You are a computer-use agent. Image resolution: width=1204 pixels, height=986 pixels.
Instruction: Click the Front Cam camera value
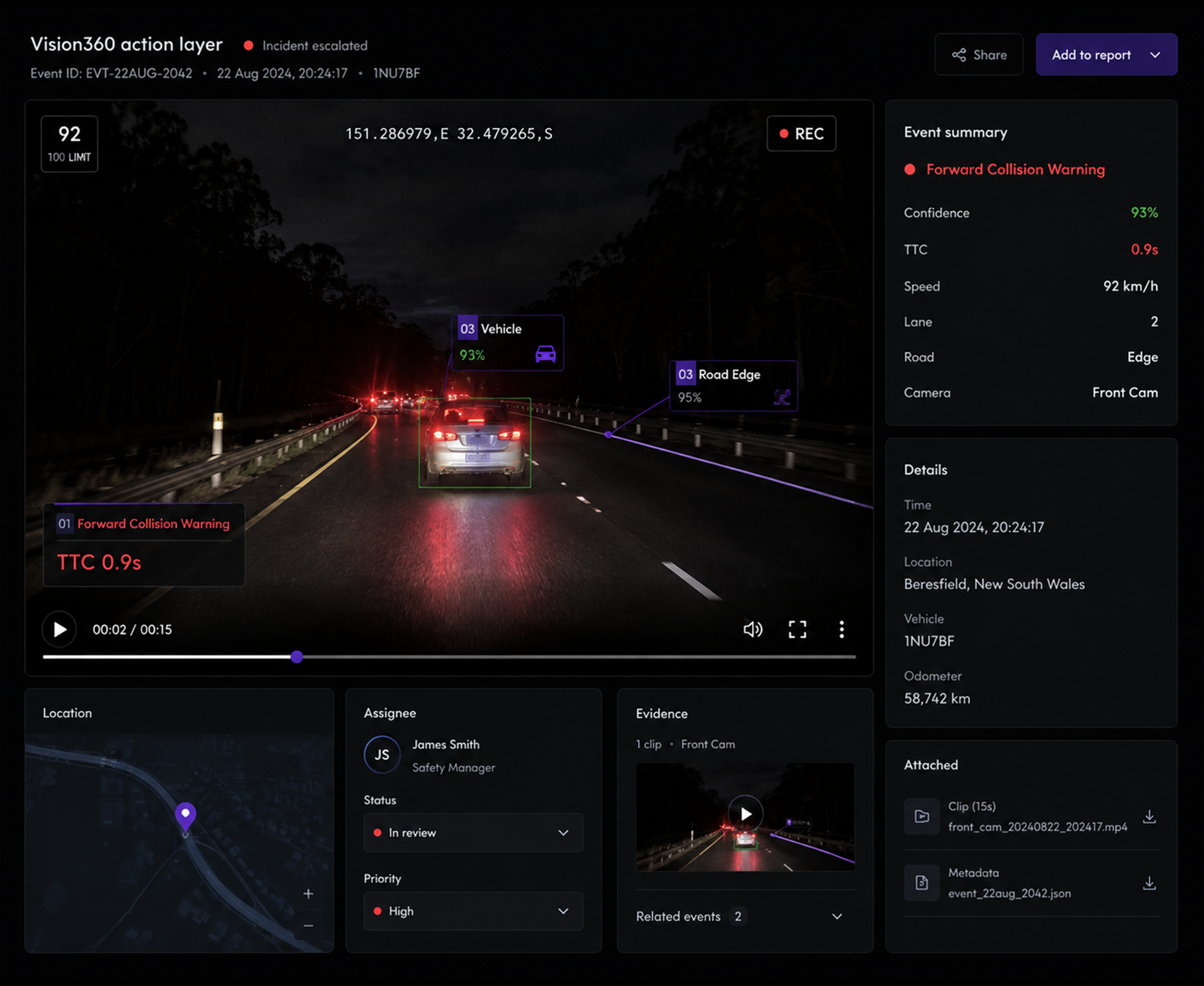tap(1125, 393)
